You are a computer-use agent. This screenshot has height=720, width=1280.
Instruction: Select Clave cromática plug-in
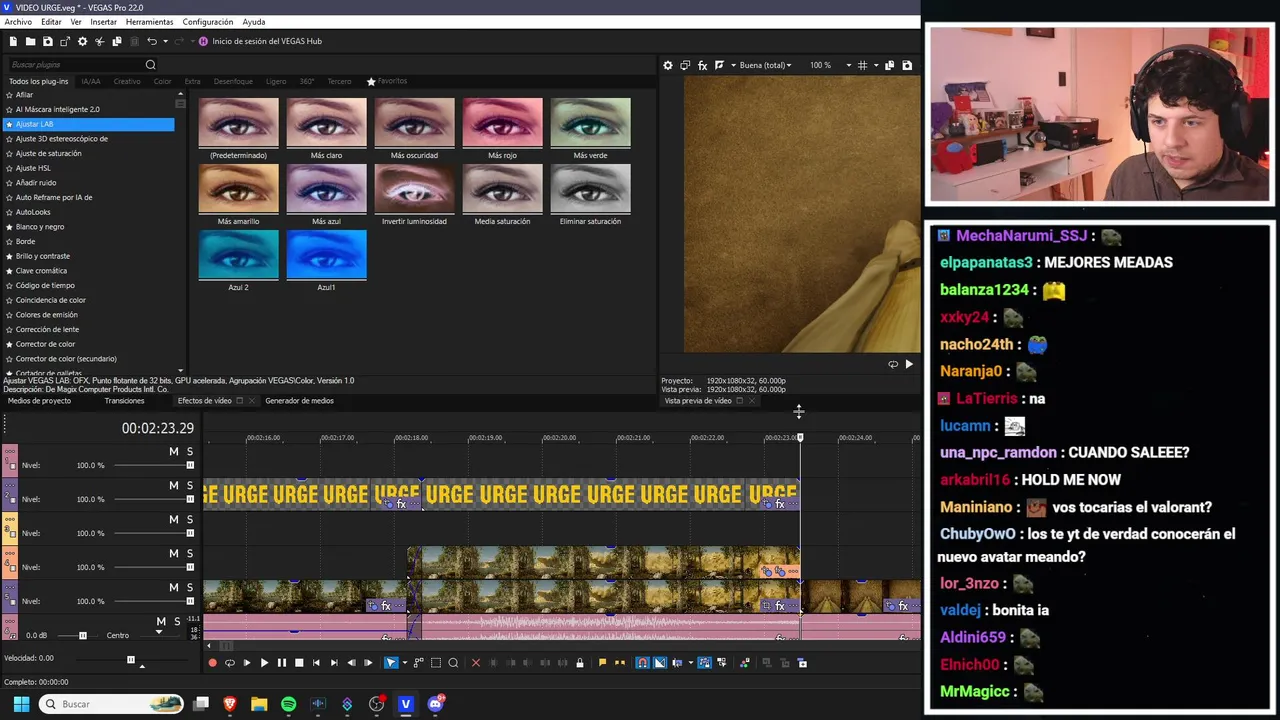coord(41,271)
